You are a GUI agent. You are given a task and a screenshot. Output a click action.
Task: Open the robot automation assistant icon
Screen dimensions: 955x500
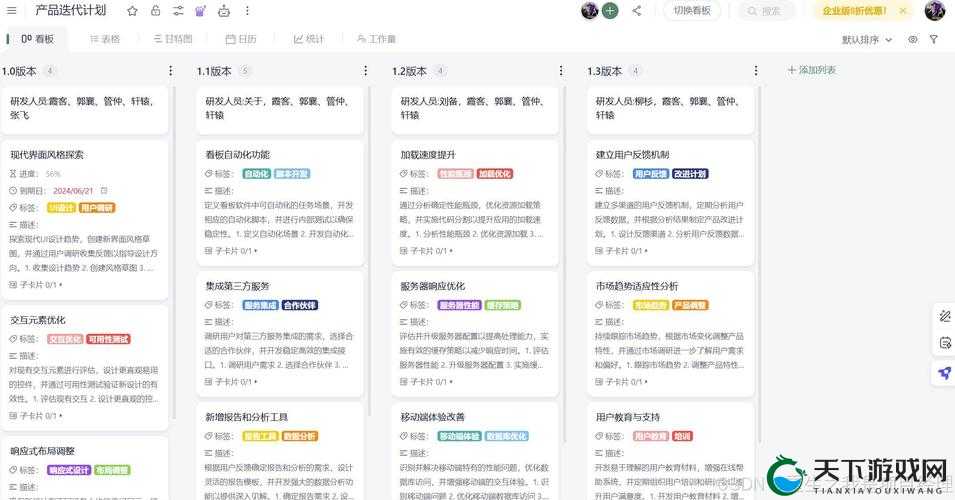224,11
